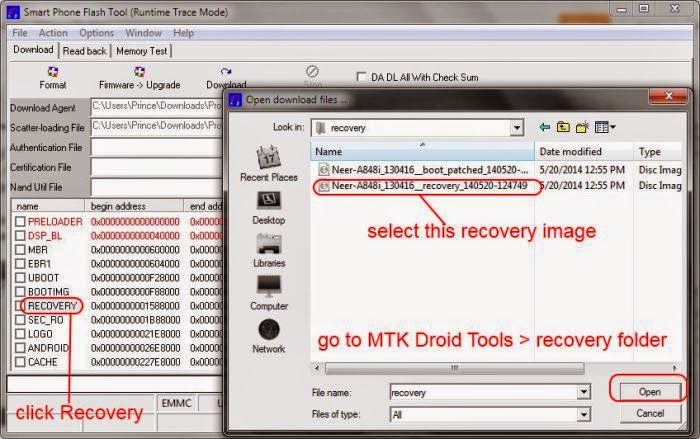
Task: Click the Firmware -> Upgrade icon
Action: [139, 71]
